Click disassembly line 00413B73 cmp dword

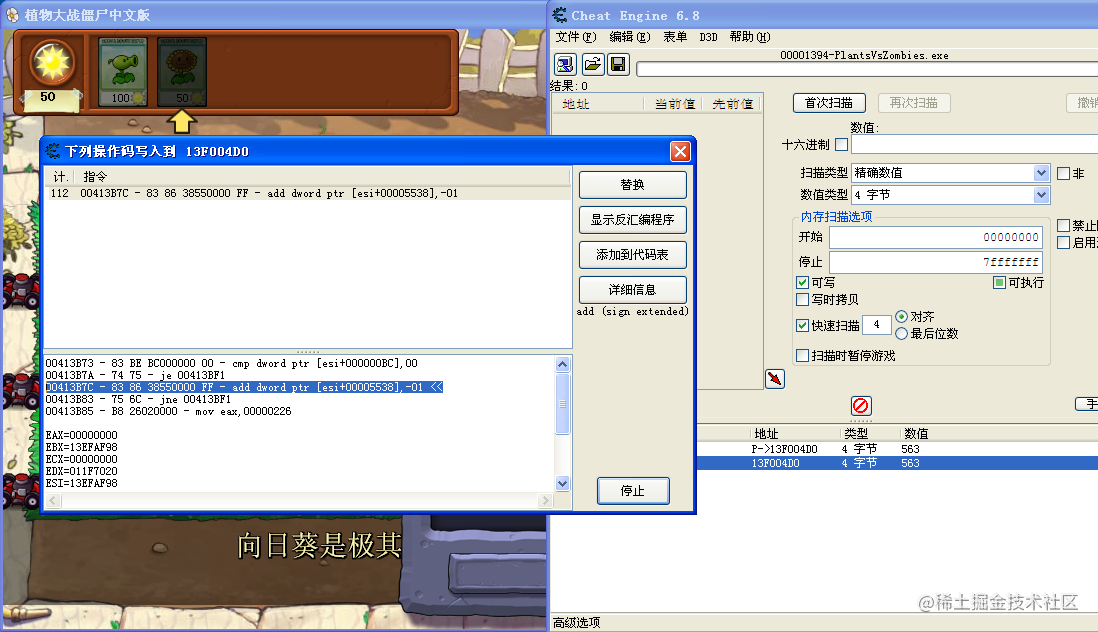click(x=231, y=363)
